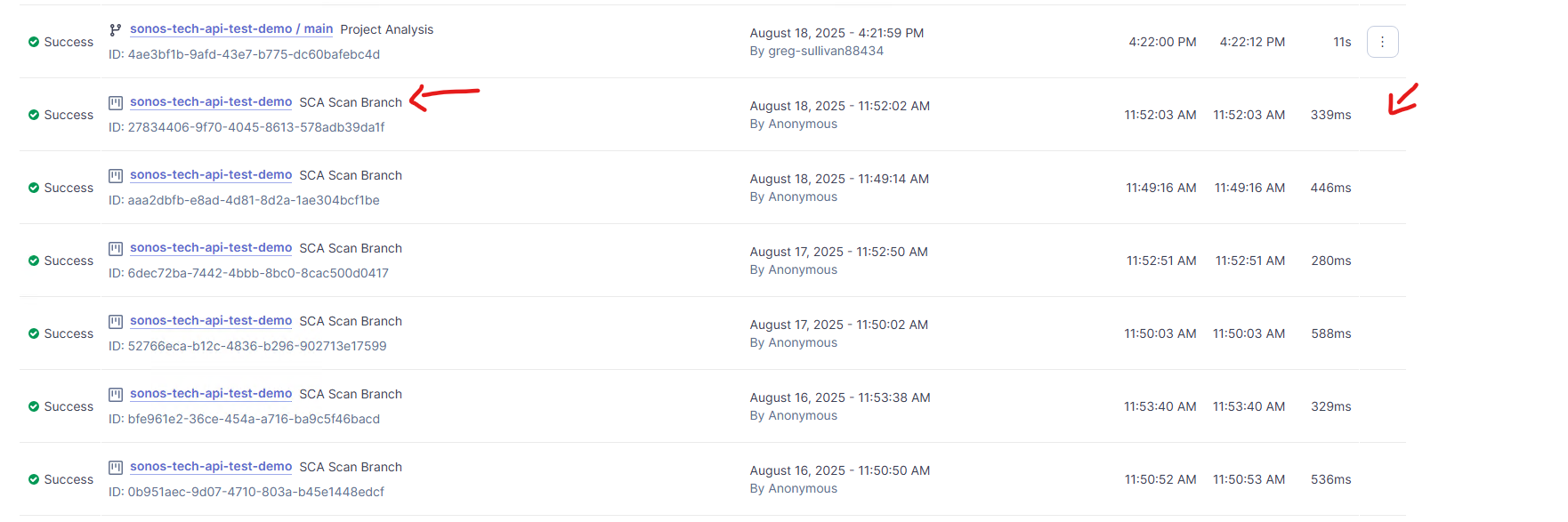
Task: Click the scan icon in the 339ms row
Action: 116,102
